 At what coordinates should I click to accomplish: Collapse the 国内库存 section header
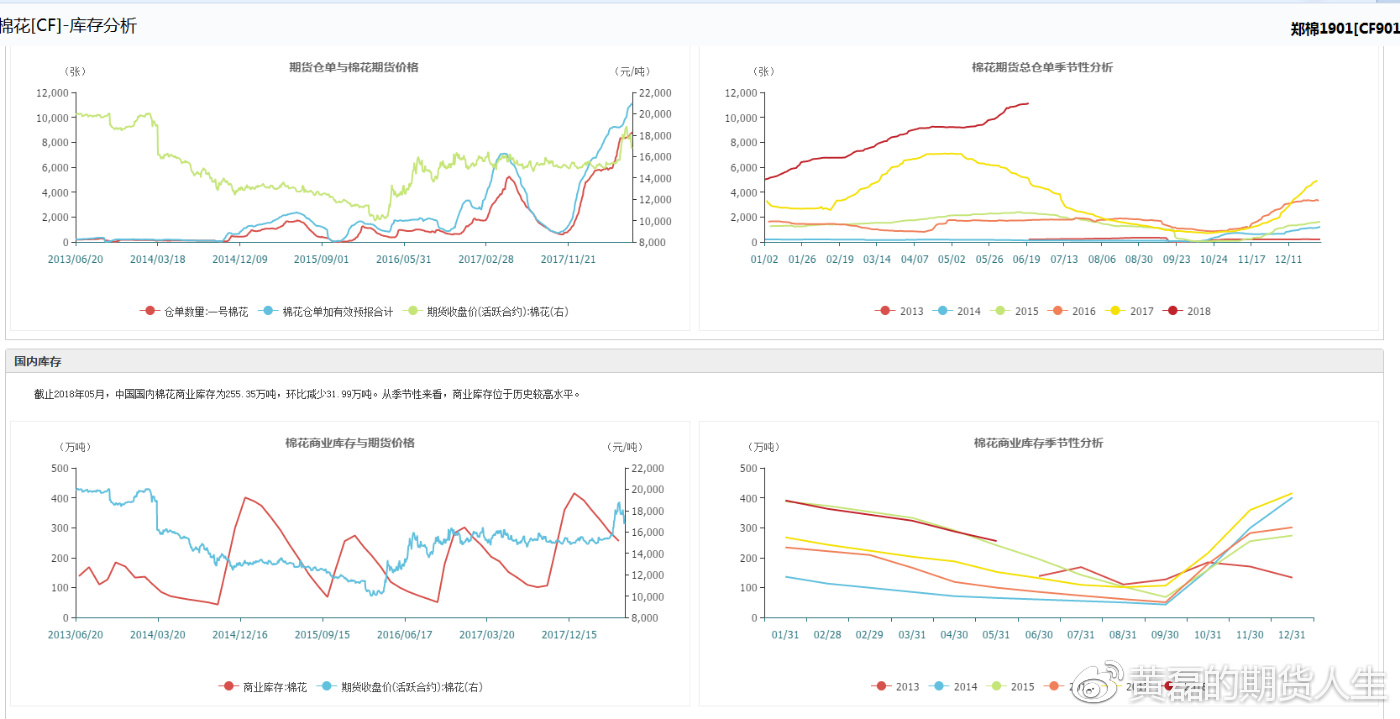(x=44, y=361)
